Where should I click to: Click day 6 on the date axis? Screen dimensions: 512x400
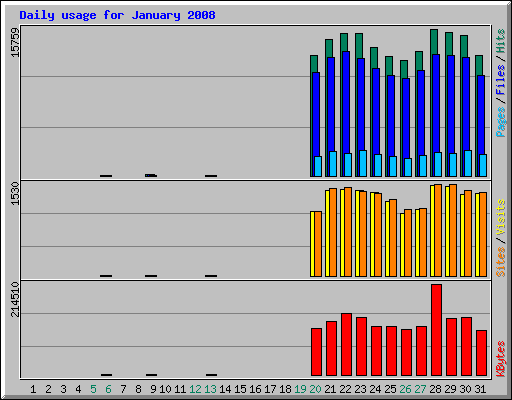click(108, 389)
